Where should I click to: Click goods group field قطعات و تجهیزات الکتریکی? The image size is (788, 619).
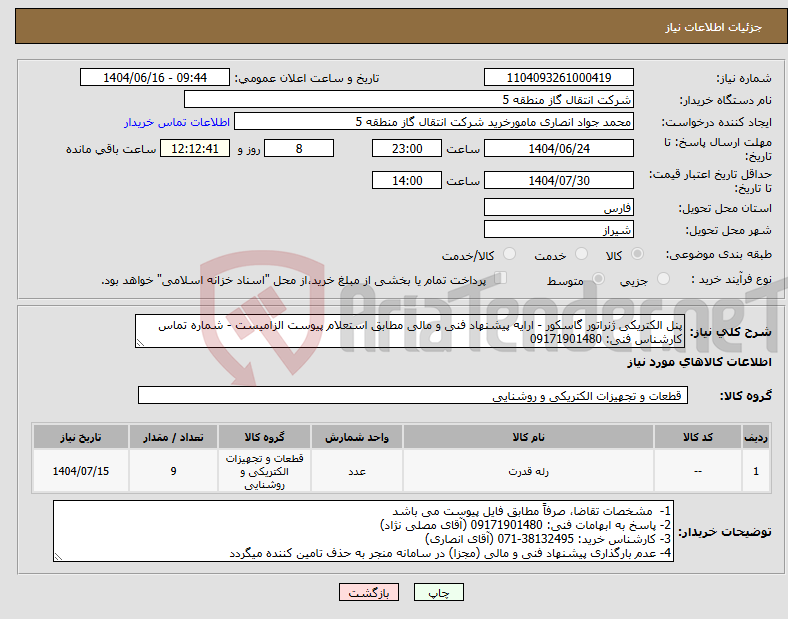point(413,395)
